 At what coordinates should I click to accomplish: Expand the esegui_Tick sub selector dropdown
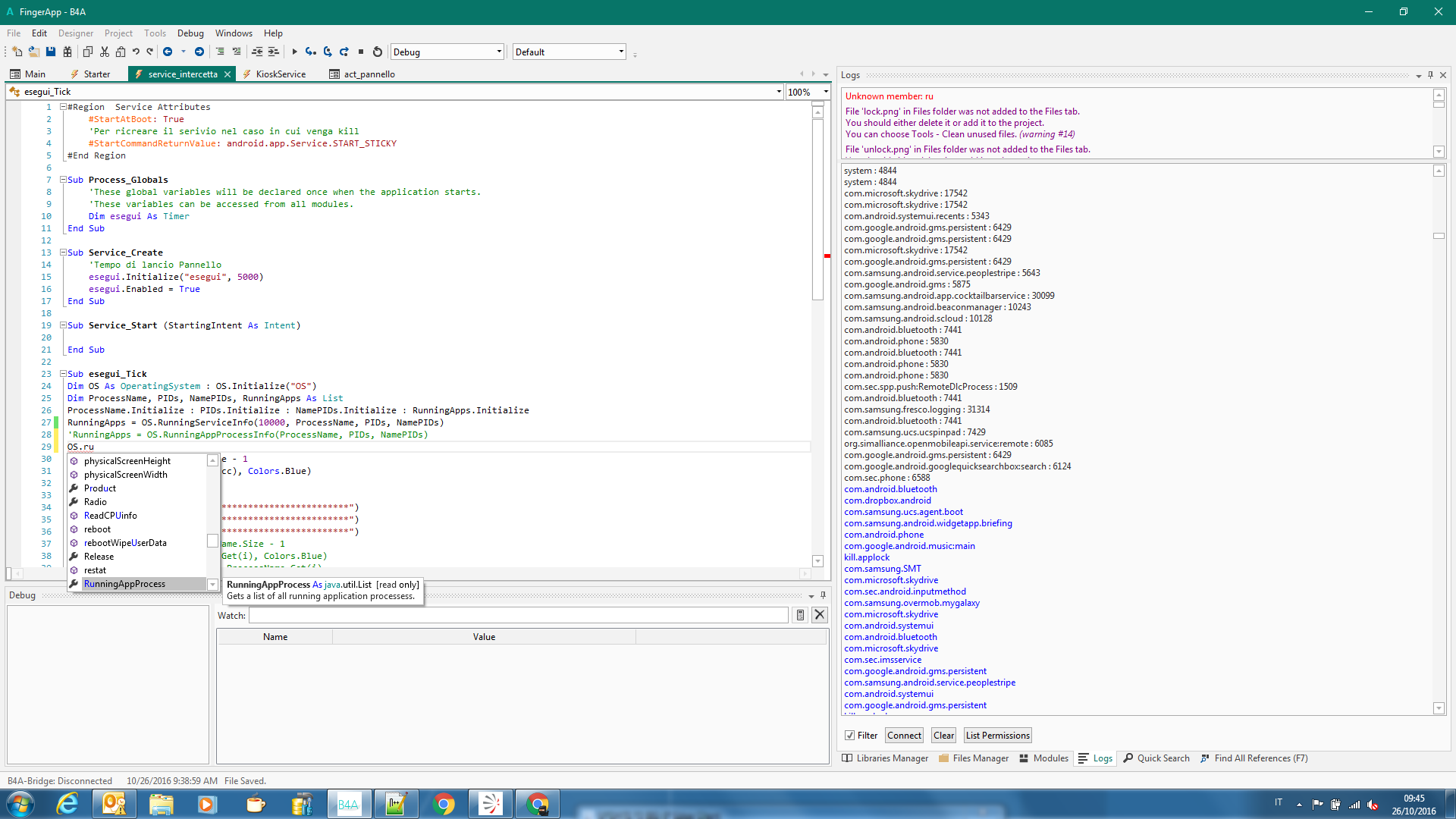point(779,93)
